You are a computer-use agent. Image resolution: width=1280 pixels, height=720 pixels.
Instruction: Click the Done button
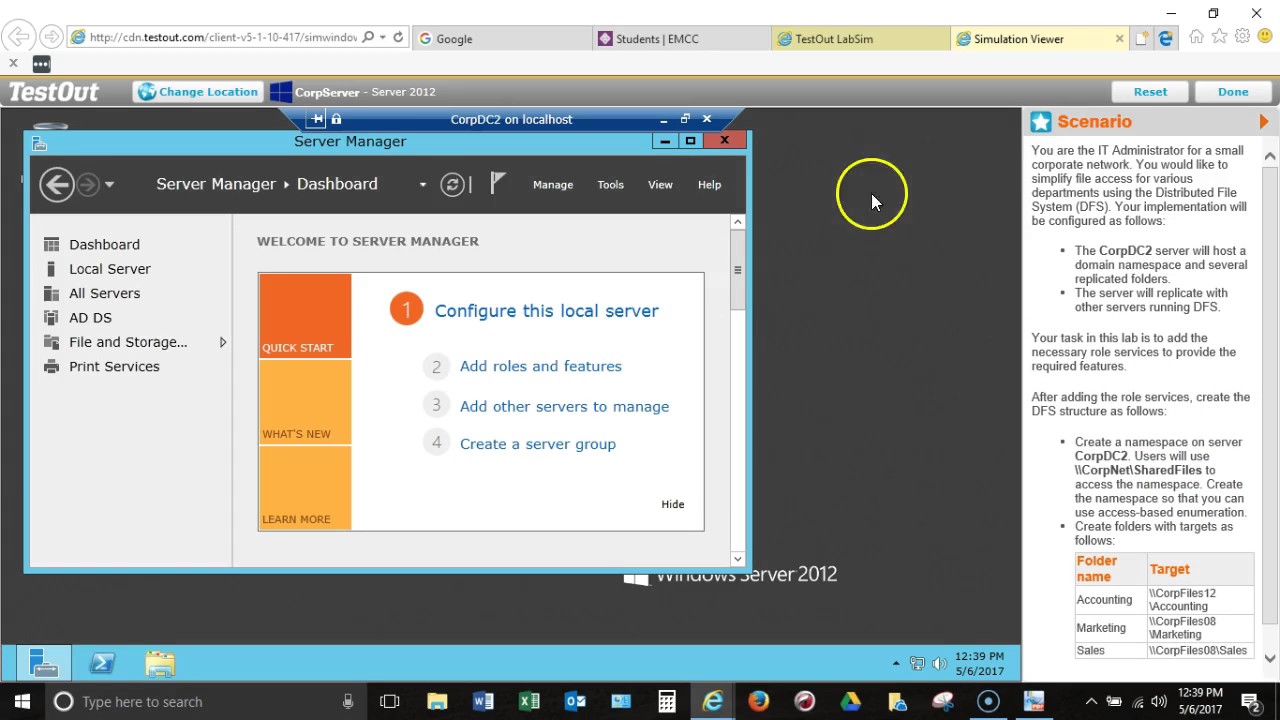pos(1233,92)
